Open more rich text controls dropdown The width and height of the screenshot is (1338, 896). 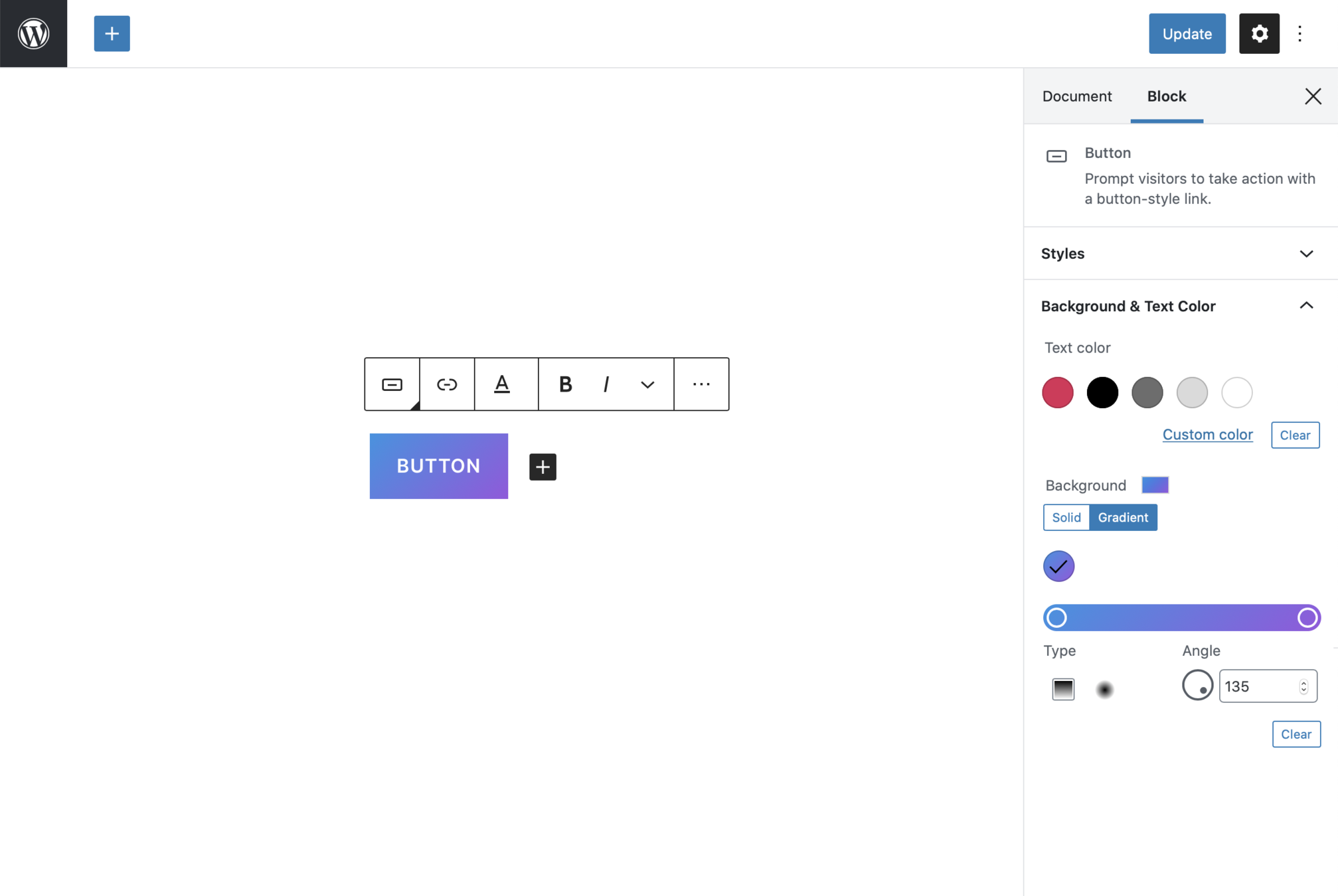(647, 384)
